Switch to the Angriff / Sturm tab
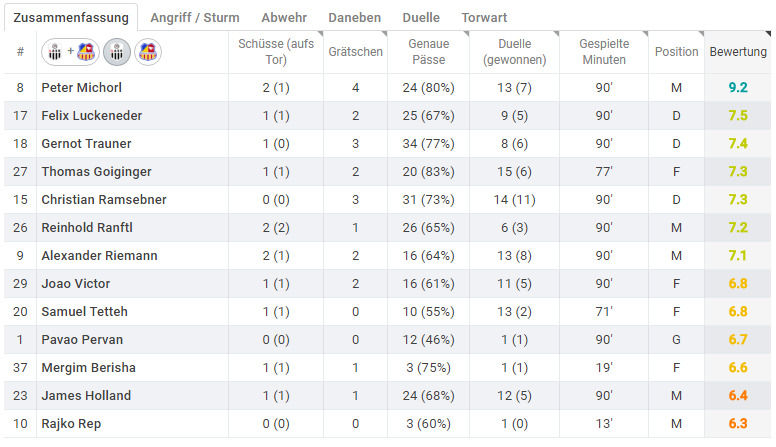 [194, 18]
